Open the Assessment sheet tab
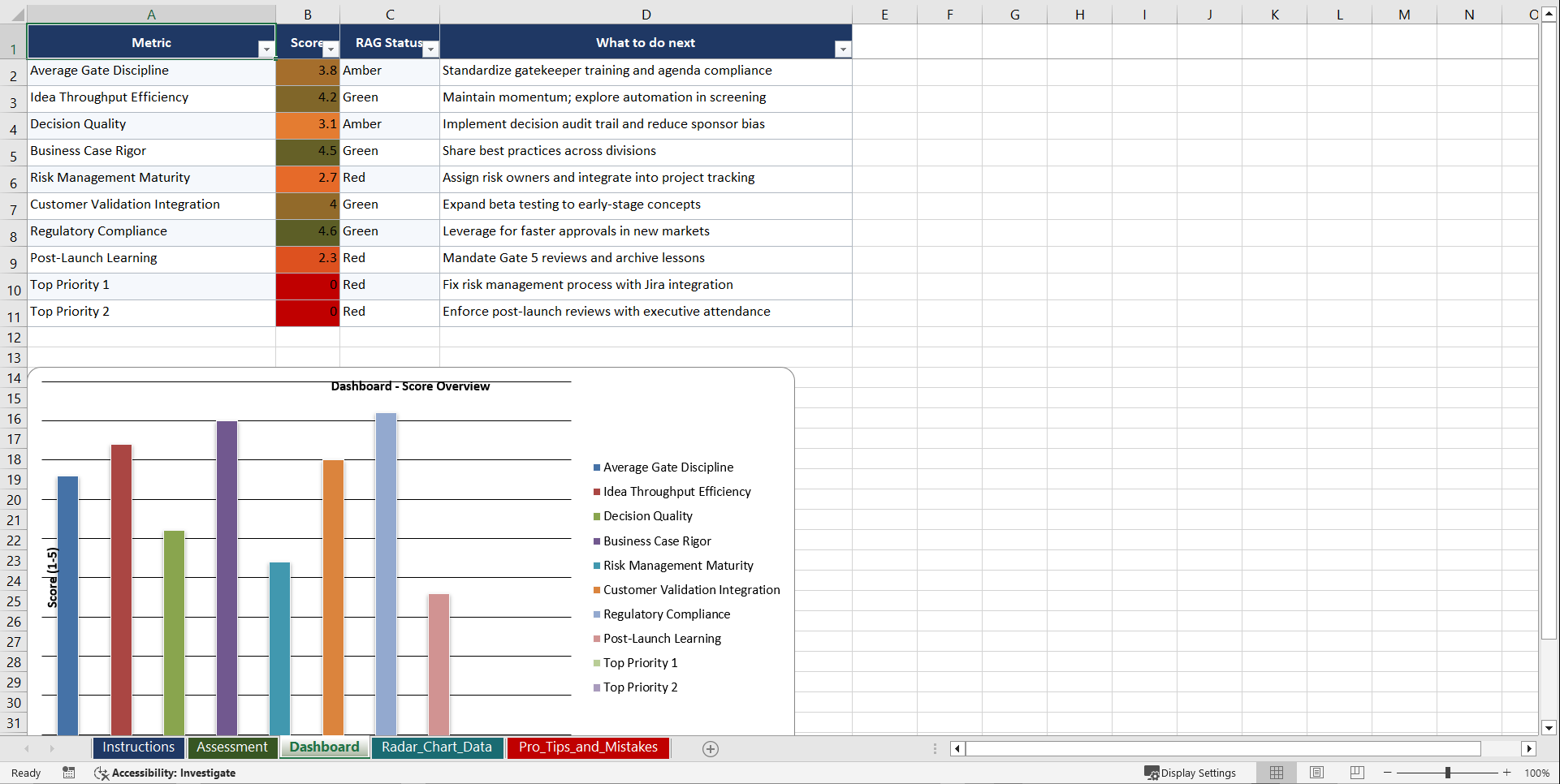This screenshot has width=1560, height=784. pyautogui.click(x=232, y=747)
